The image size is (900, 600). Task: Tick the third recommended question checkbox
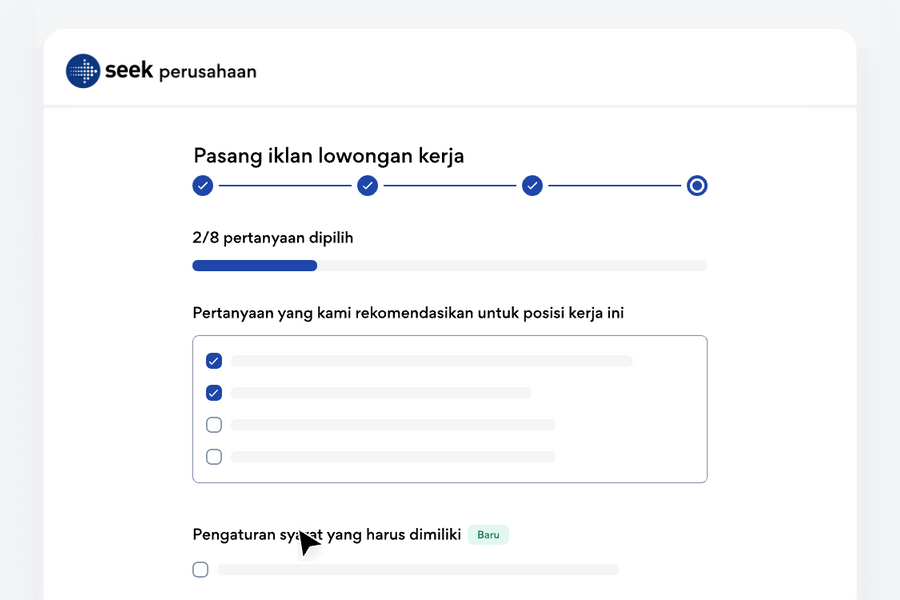tap(214, 425)
